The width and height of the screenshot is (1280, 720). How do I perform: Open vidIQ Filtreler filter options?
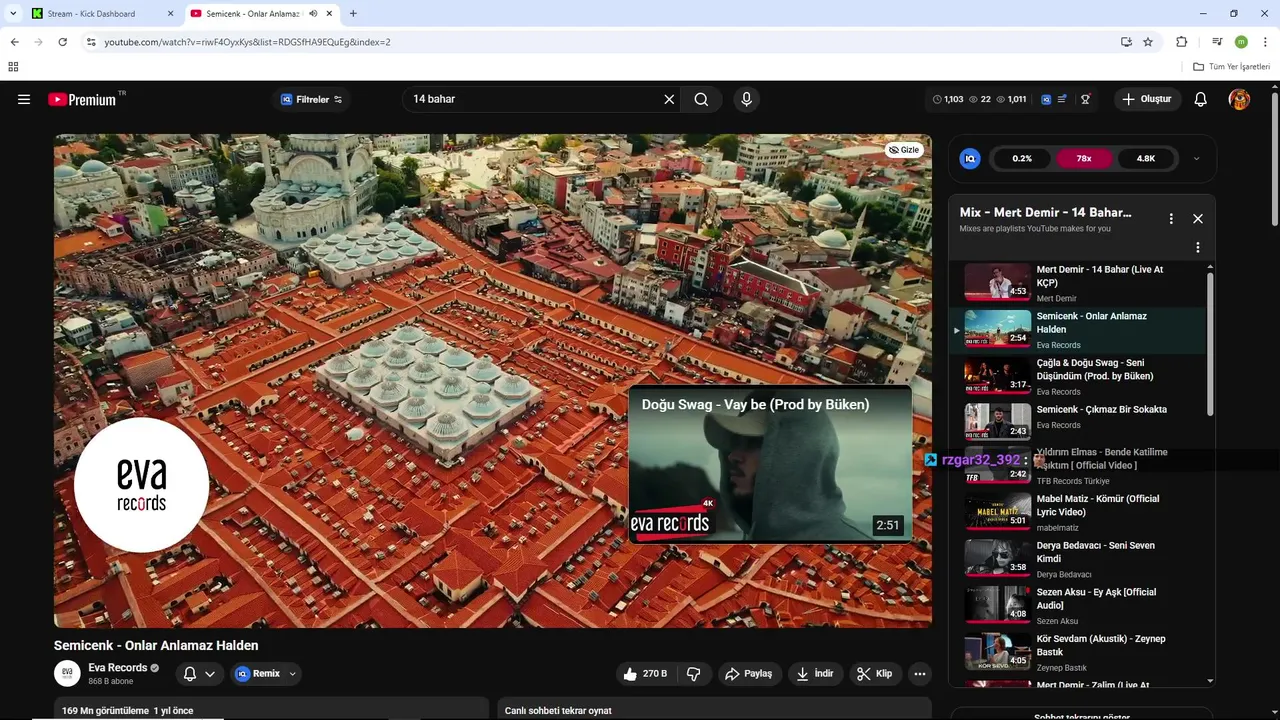[x=312, y=99]
